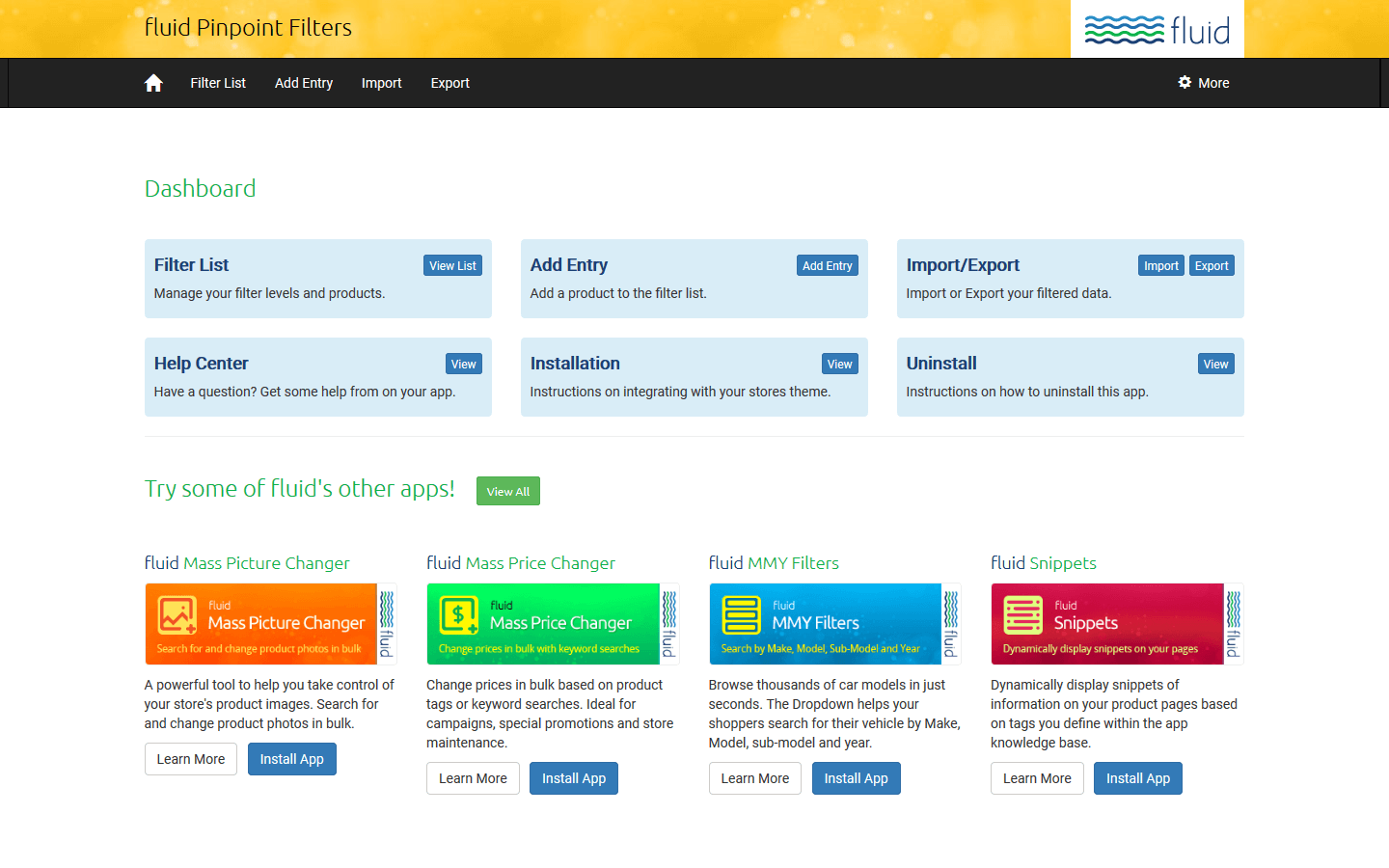Image resolution: width=1389 pixels, height=868 pixels.
Task: Go to Import in the navigation bar
Action: [381, 83]
